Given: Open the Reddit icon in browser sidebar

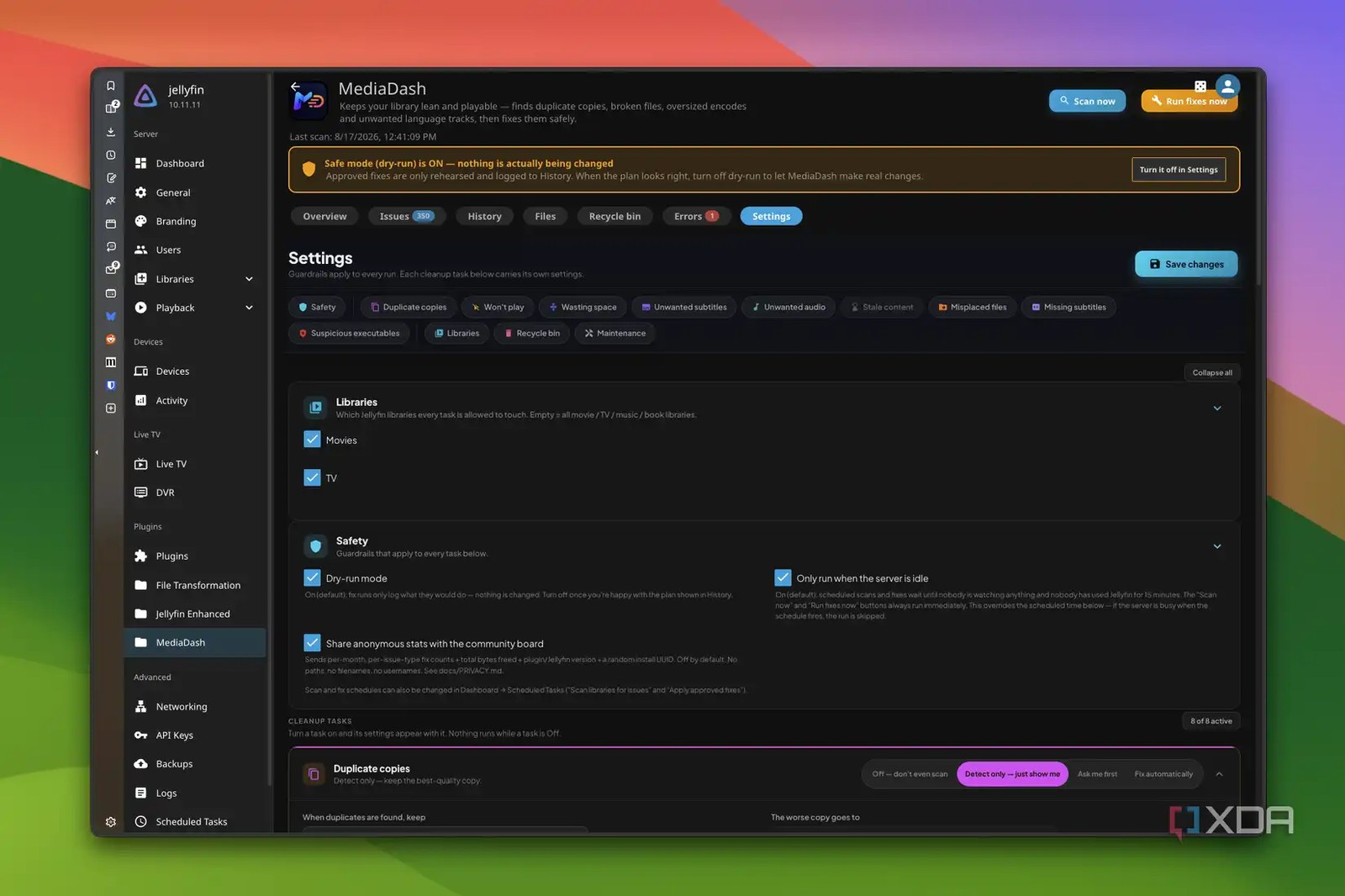Looking at the screenshot, I should point(110,339).
